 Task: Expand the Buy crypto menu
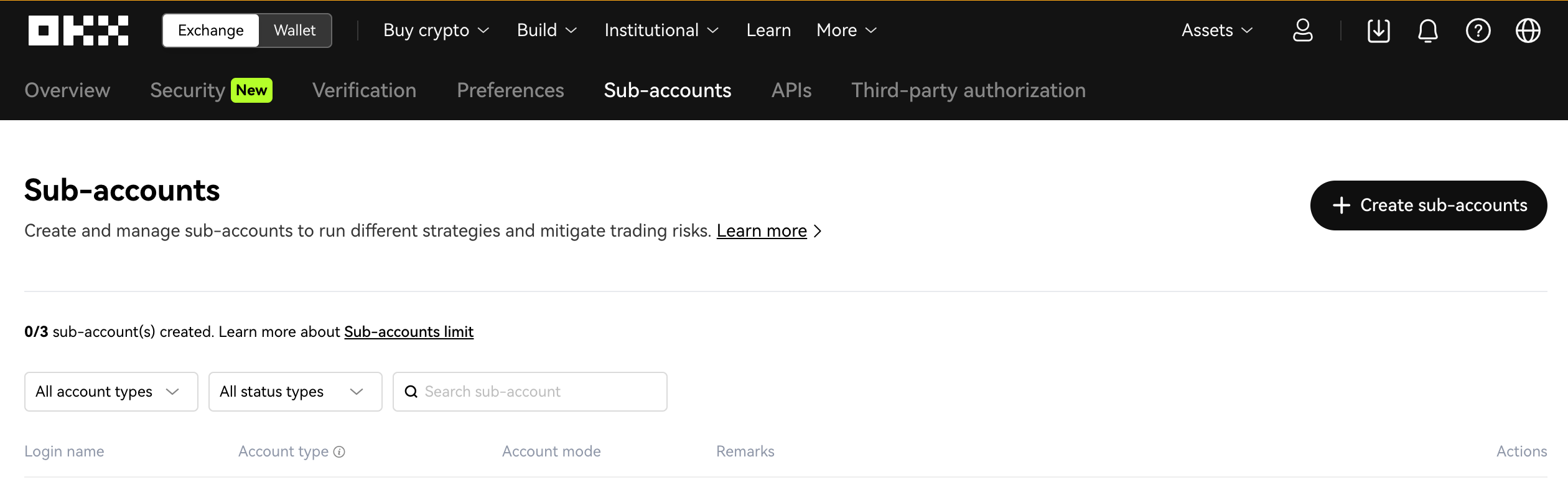436,31
